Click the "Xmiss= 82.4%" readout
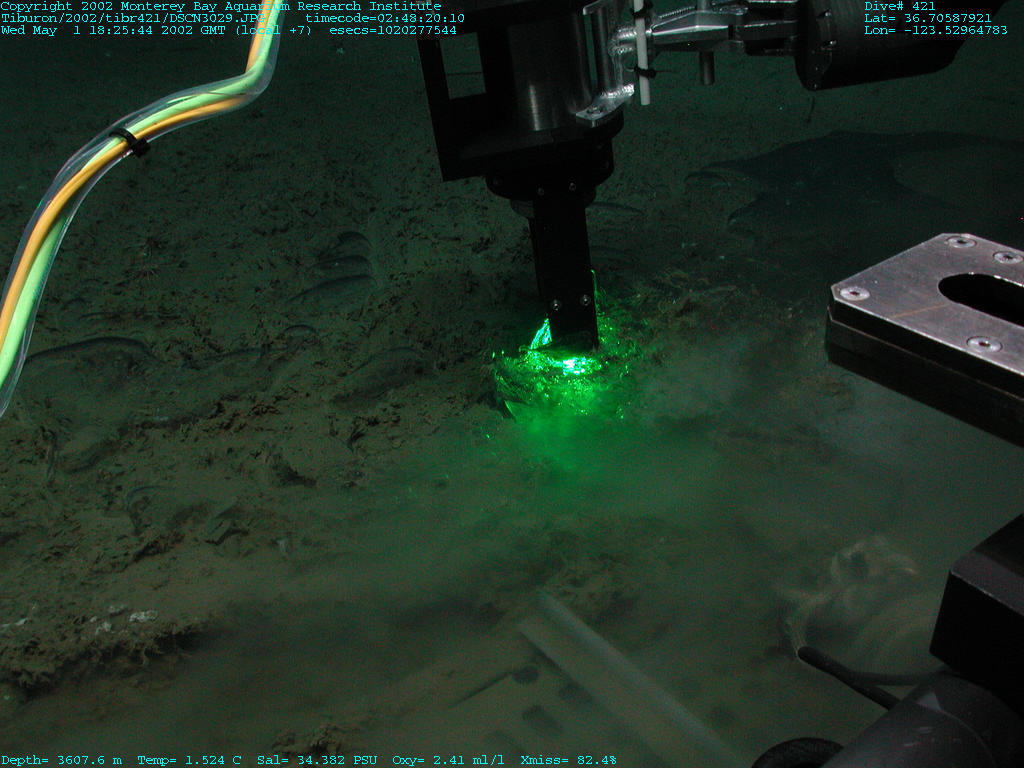Viewport: 1024px width, 768px height. coord(568,760)
